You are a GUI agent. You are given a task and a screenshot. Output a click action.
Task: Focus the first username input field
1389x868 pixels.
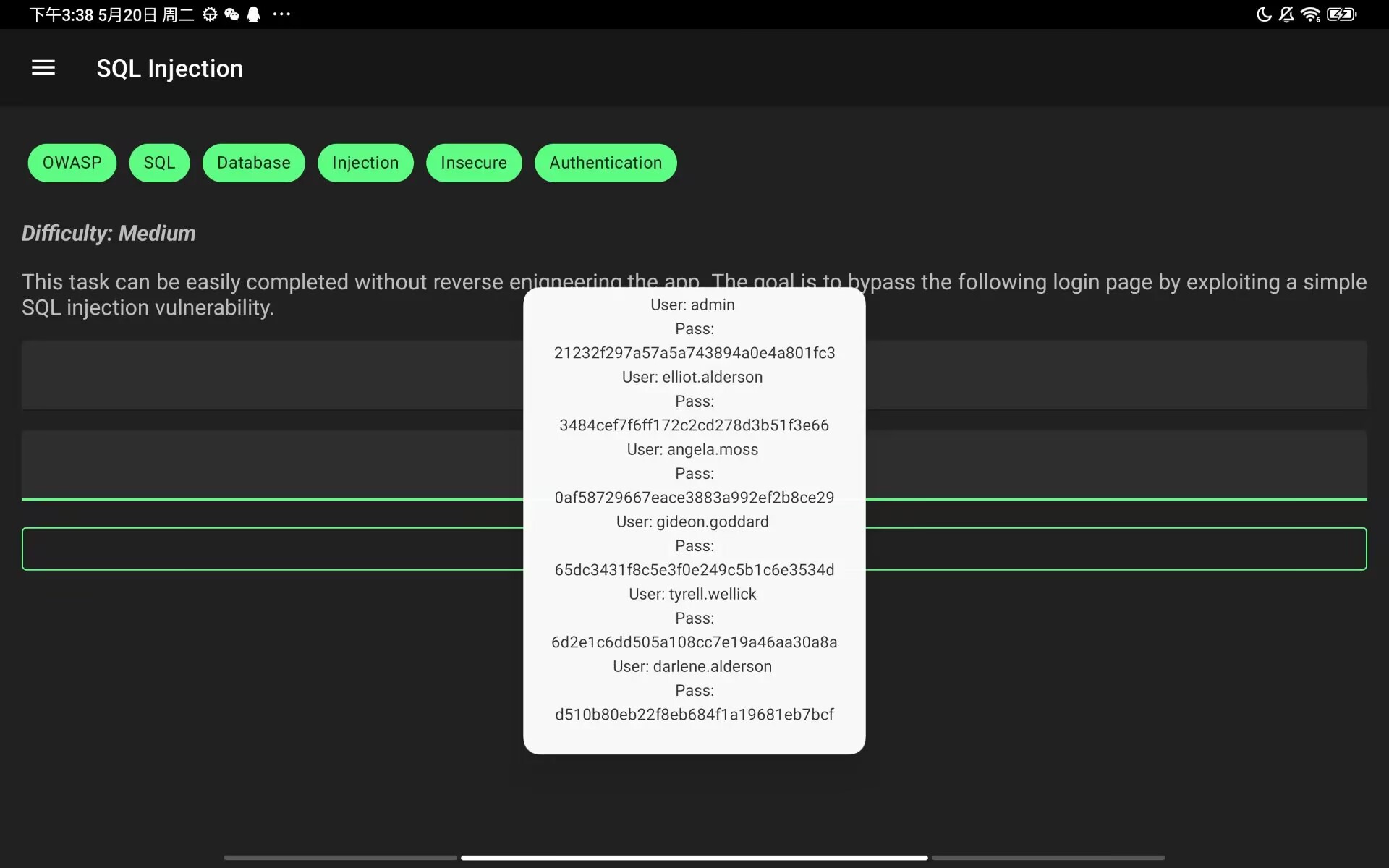(271, 375)
